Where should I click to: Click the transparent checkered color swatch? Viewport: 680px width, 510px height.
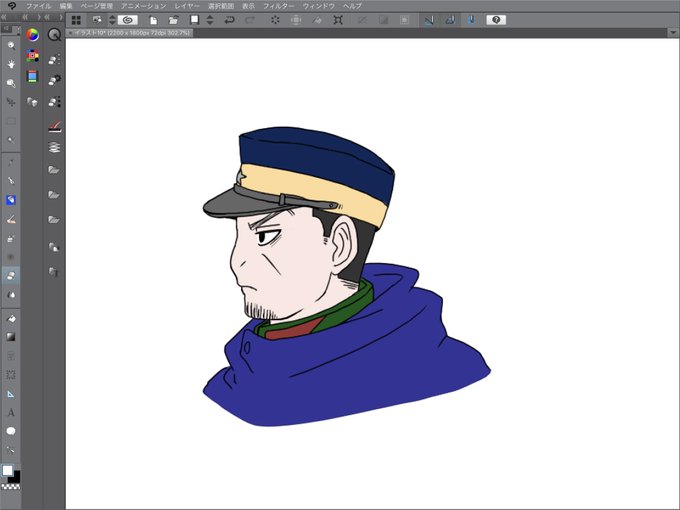click(11, 487)
